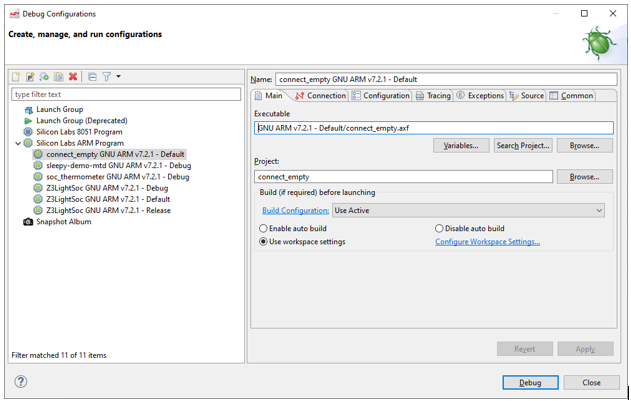Screen dimensions: 631x401
Task: Click the configuration Name field
Action: 446,79
